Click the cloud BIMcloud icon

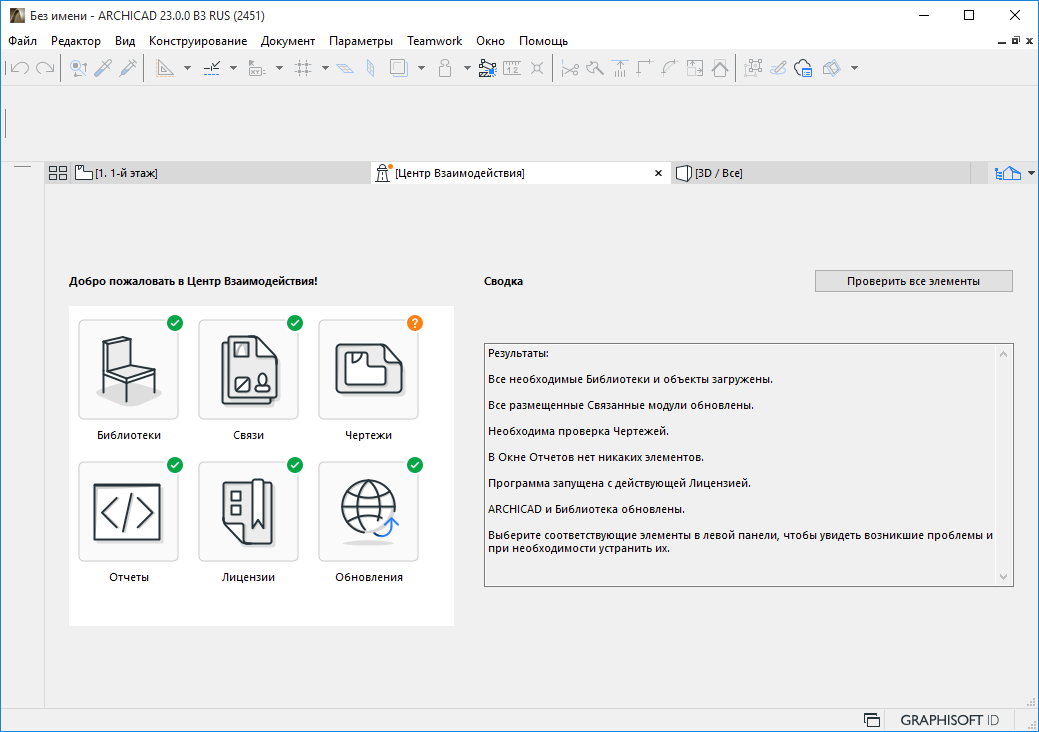coord(803,68)
